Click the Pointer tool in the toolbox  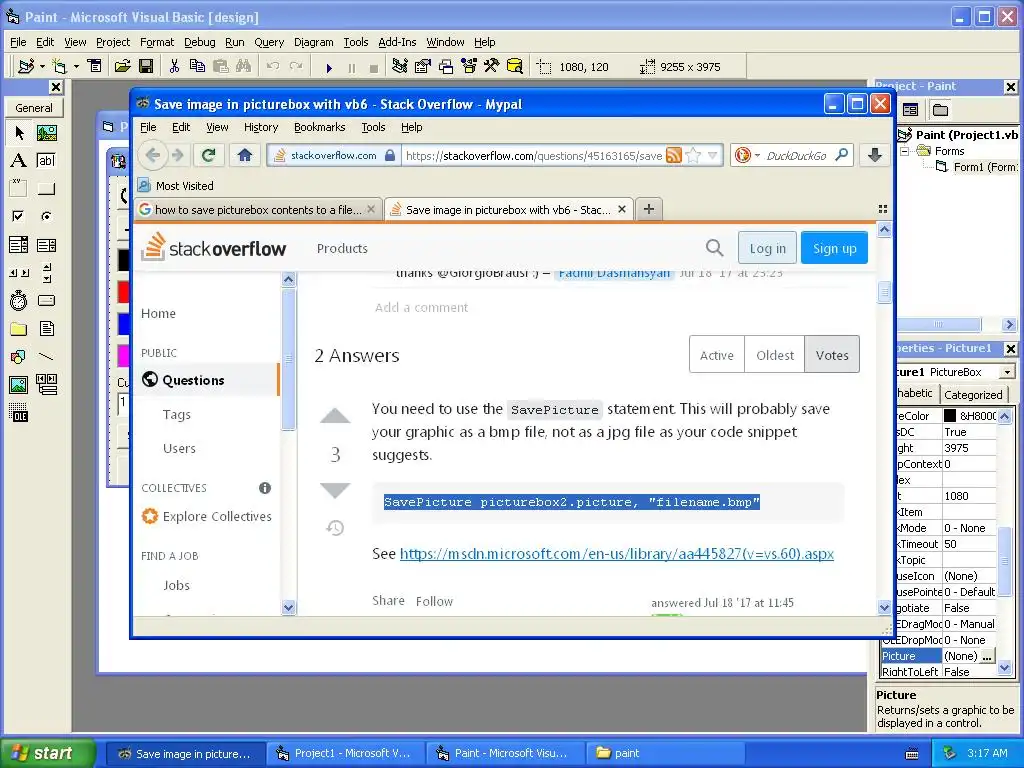point(18,133)
